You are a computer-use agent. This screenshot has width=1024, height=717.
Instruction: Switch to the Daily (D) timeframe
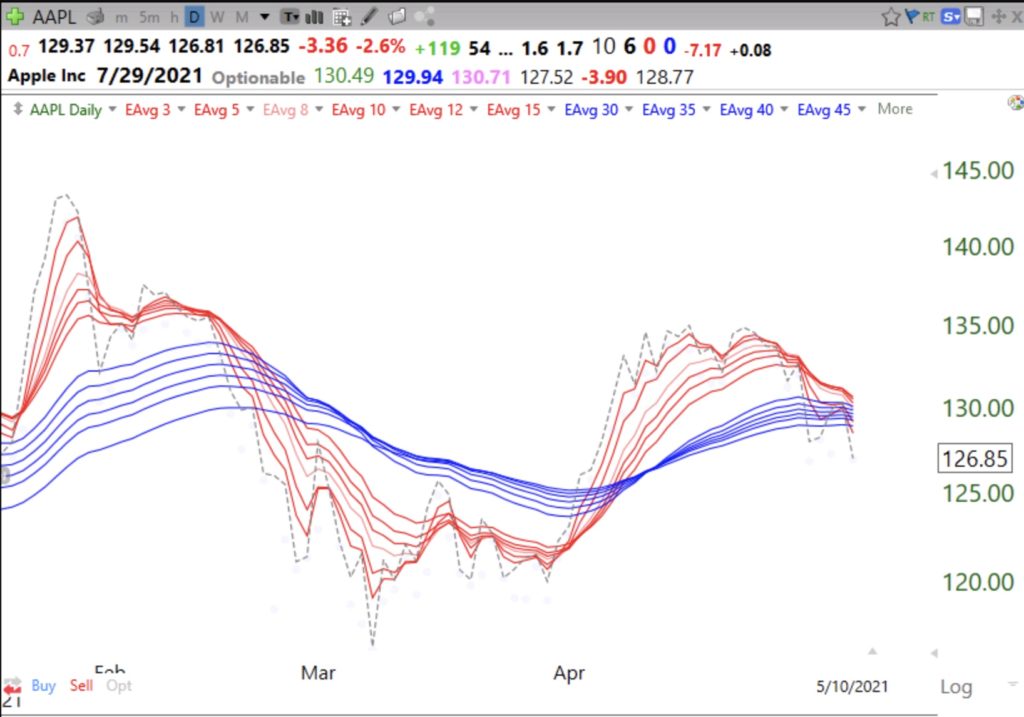(x=194, y=17)
